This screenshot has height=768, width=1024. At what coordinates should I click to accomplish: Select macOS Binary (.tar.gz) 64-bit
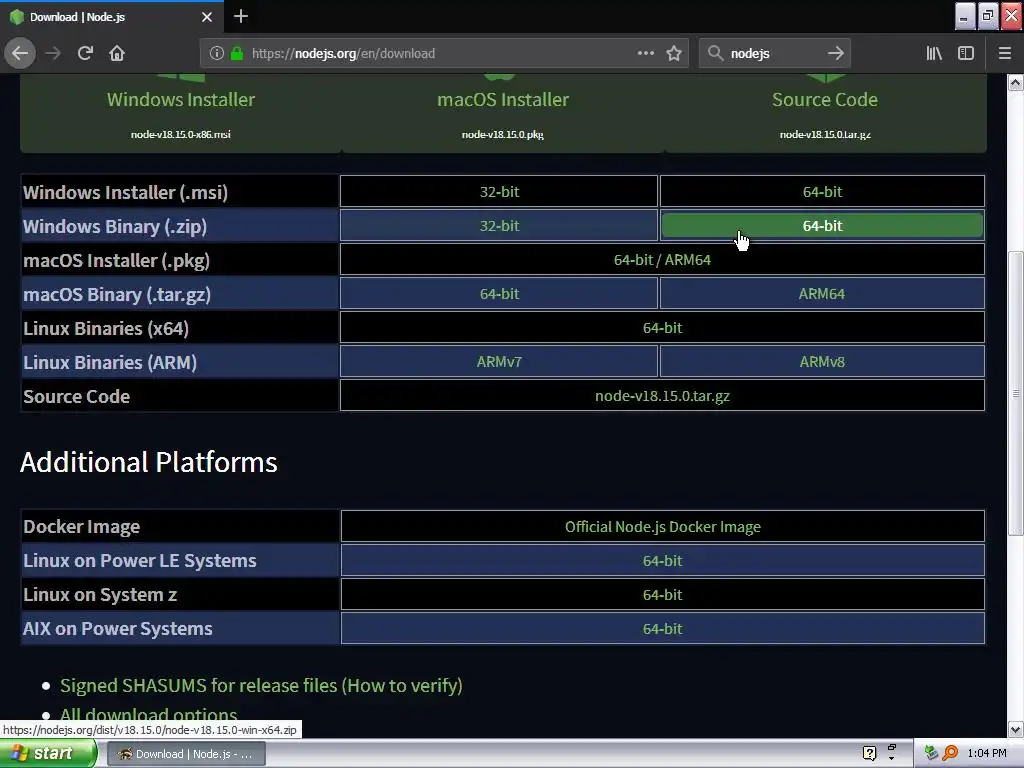(x=499, y=293)
